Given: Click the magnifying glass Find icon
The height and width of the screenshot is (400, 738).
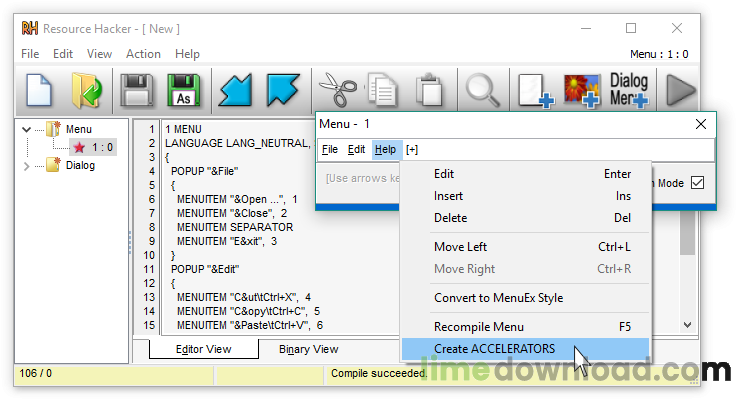Looking at the screenshot, I should (x=483, y=90).
